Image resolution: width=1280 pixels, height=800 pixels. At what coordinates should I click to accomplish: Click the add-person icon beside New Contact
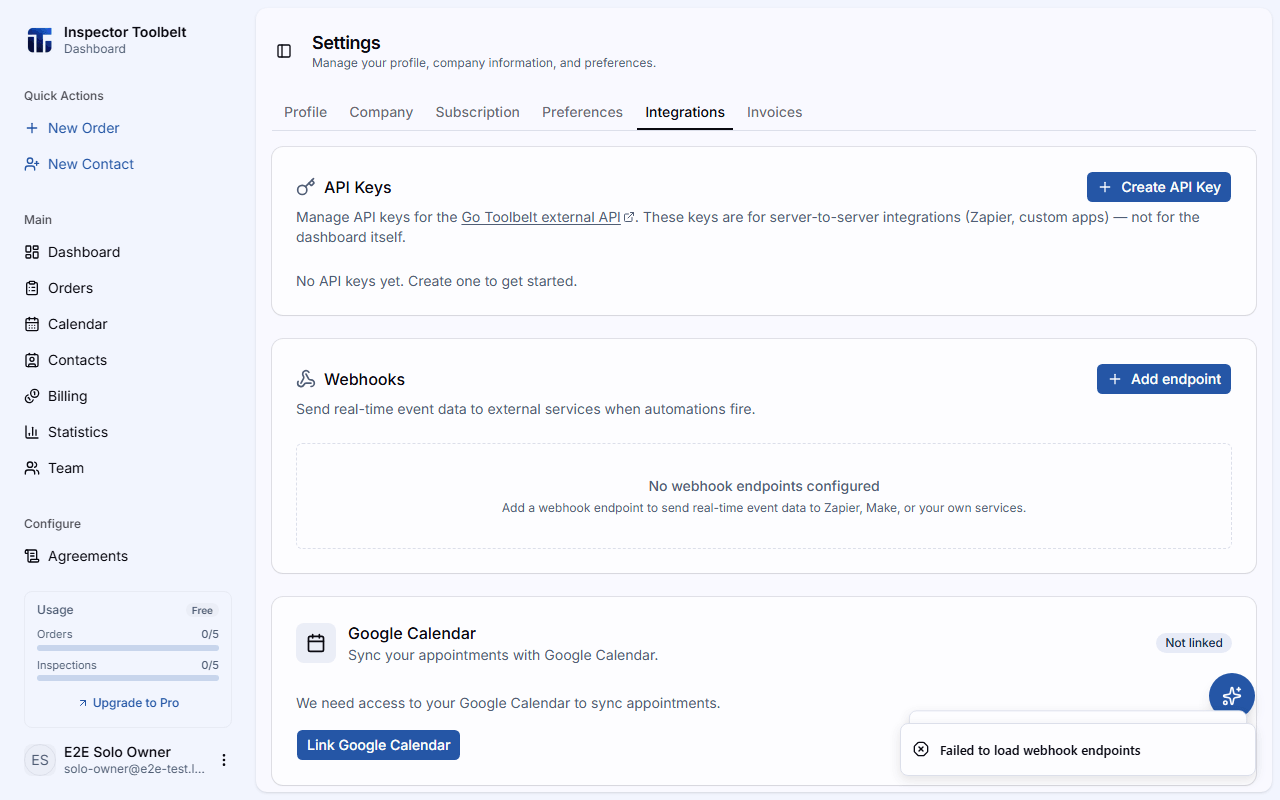pyautogui.click(x=32, y=164)
